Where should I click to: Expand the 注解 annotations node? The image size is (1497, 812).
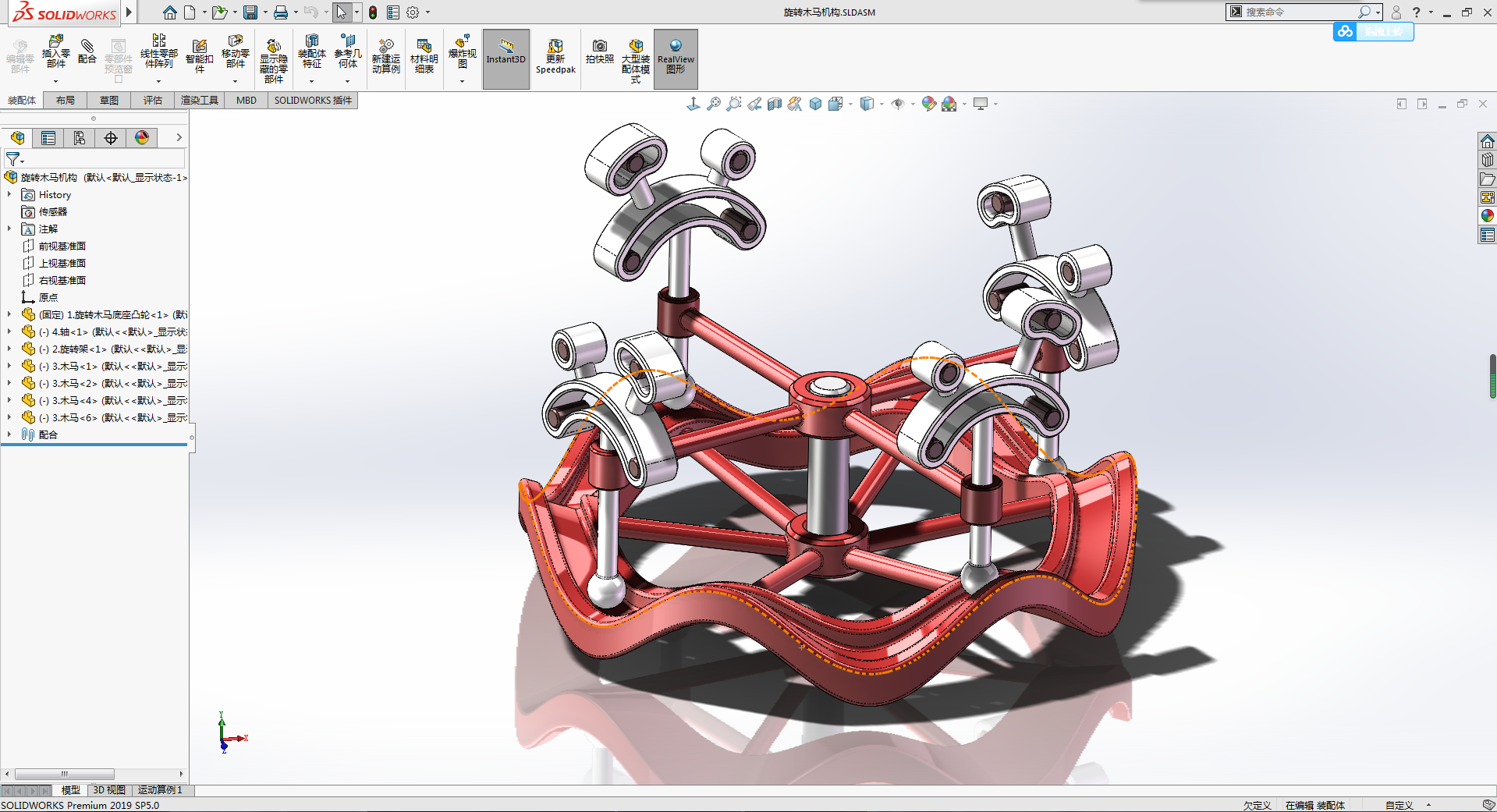click(x=9, y=229)
